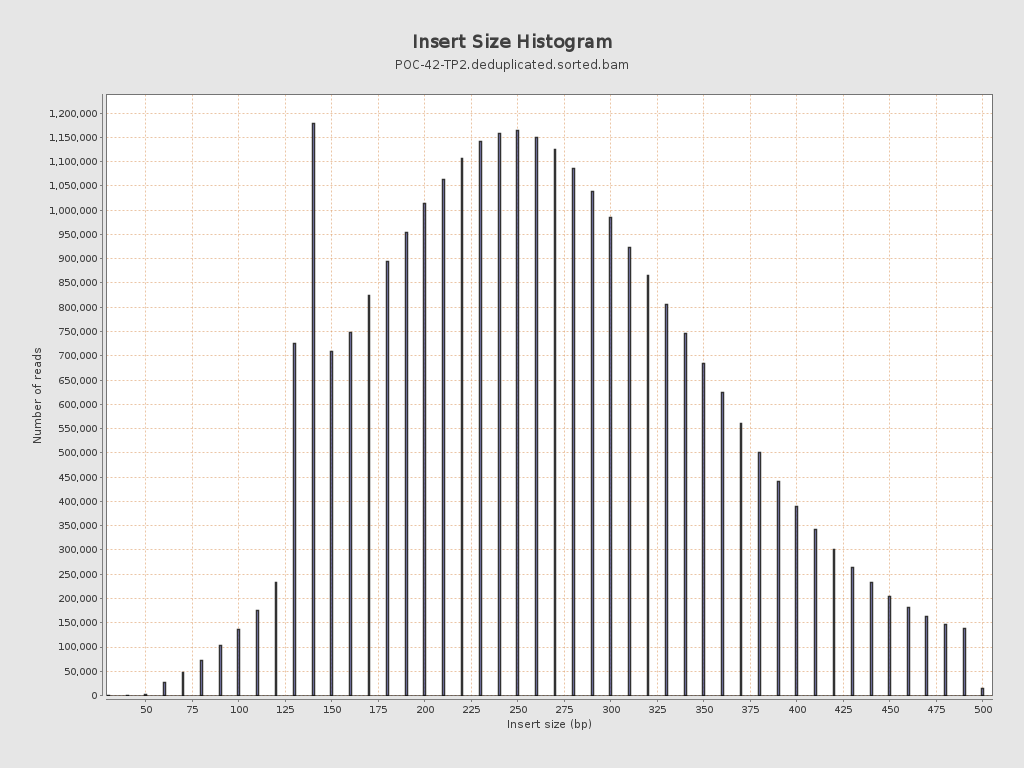Click the y-axis tick value '50,000'
Image resolution: width=1024 pixels, height=768 pixels.
[80, 671]
